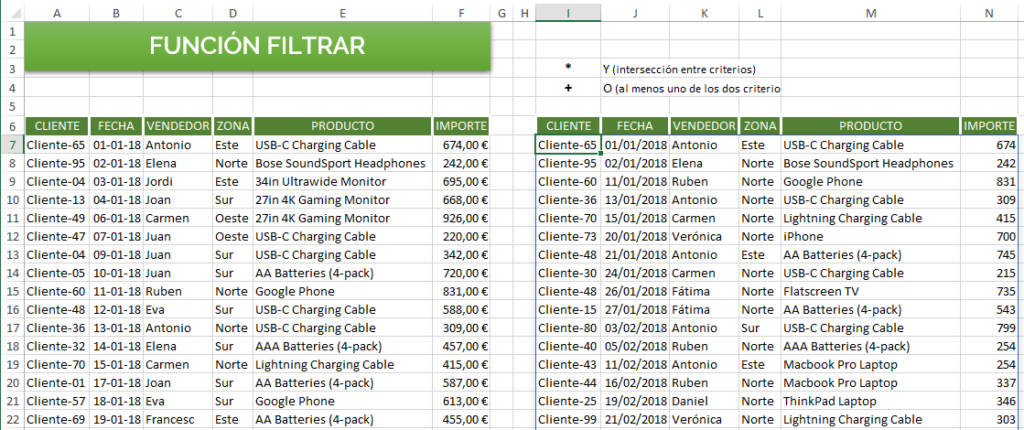Select zone cell Sur in Cliente-80 row

(760, 328)
